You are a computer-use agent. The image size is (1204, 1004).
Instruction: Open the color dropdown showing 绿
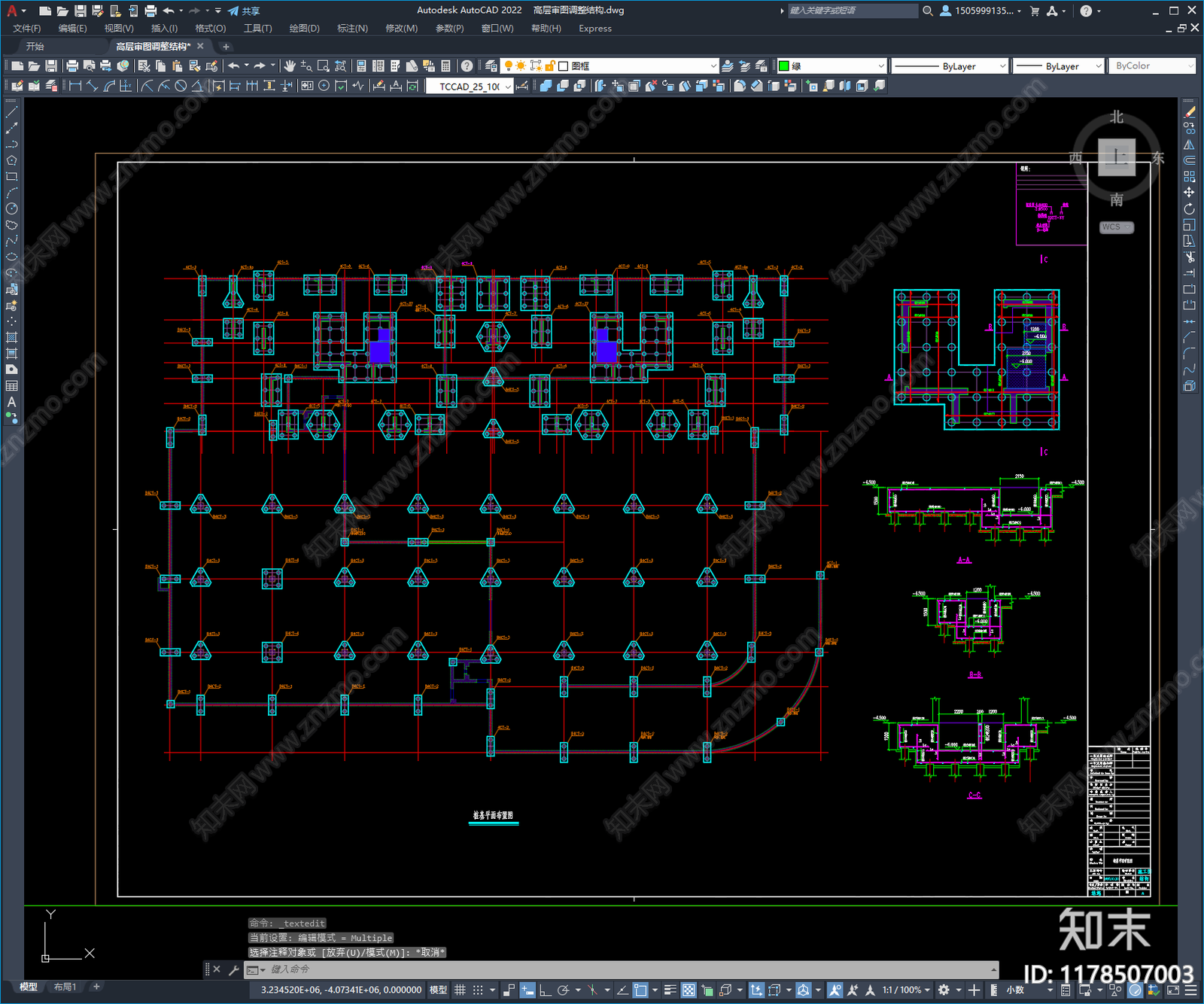coord(832,66)
